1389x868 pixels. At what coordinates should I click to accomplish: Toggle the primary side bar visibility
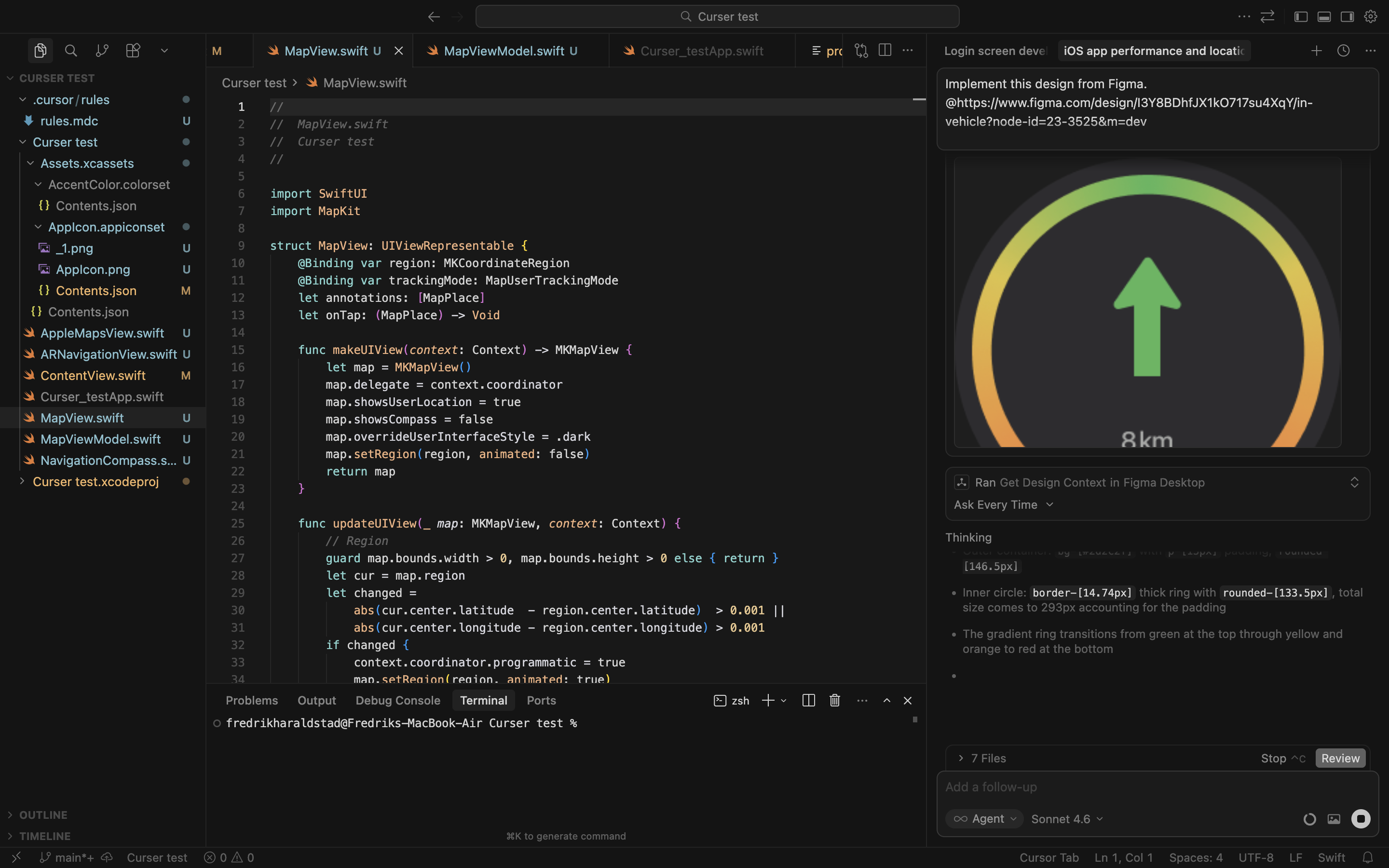click(1301, 16)
